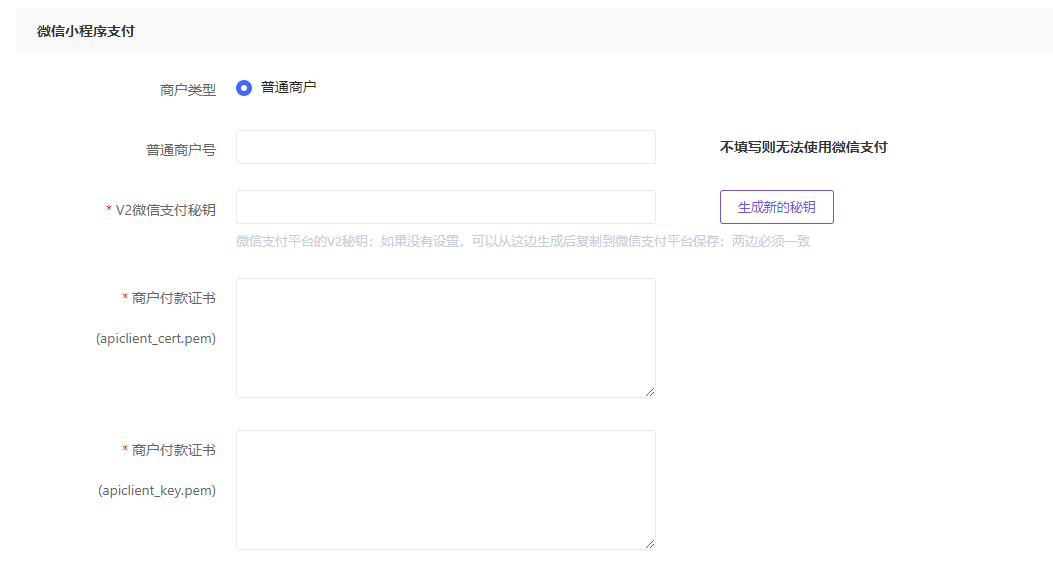This screenshot has height=571, width=1053.
Task: Focus the apiclient_key.pem certificate textarea
Action: click(x=445, y=489)
